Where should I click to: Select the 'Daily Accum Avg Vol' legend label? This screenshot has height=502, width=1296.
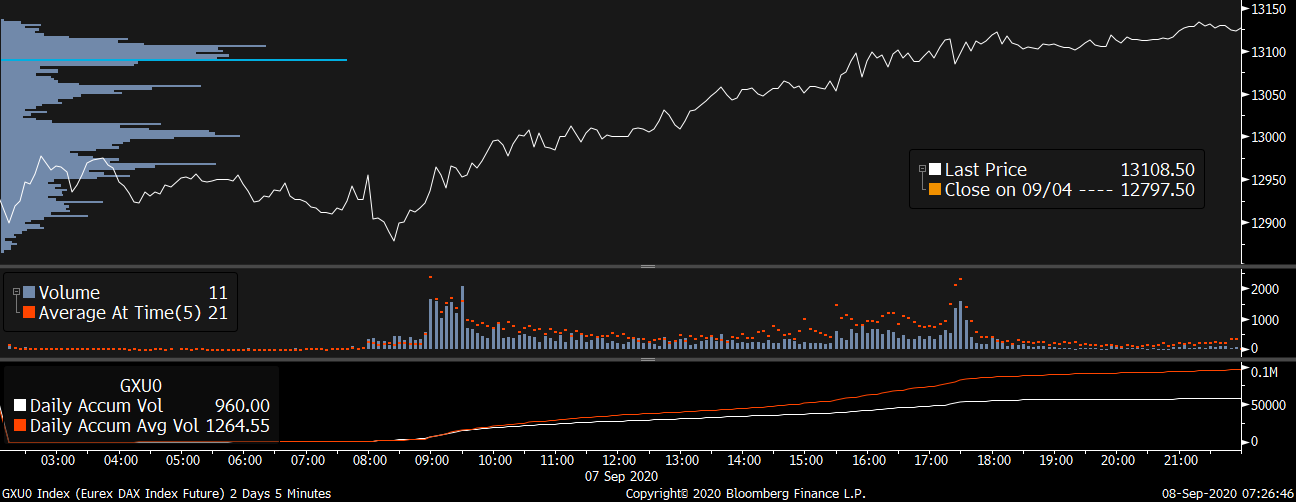click(115, 426)
